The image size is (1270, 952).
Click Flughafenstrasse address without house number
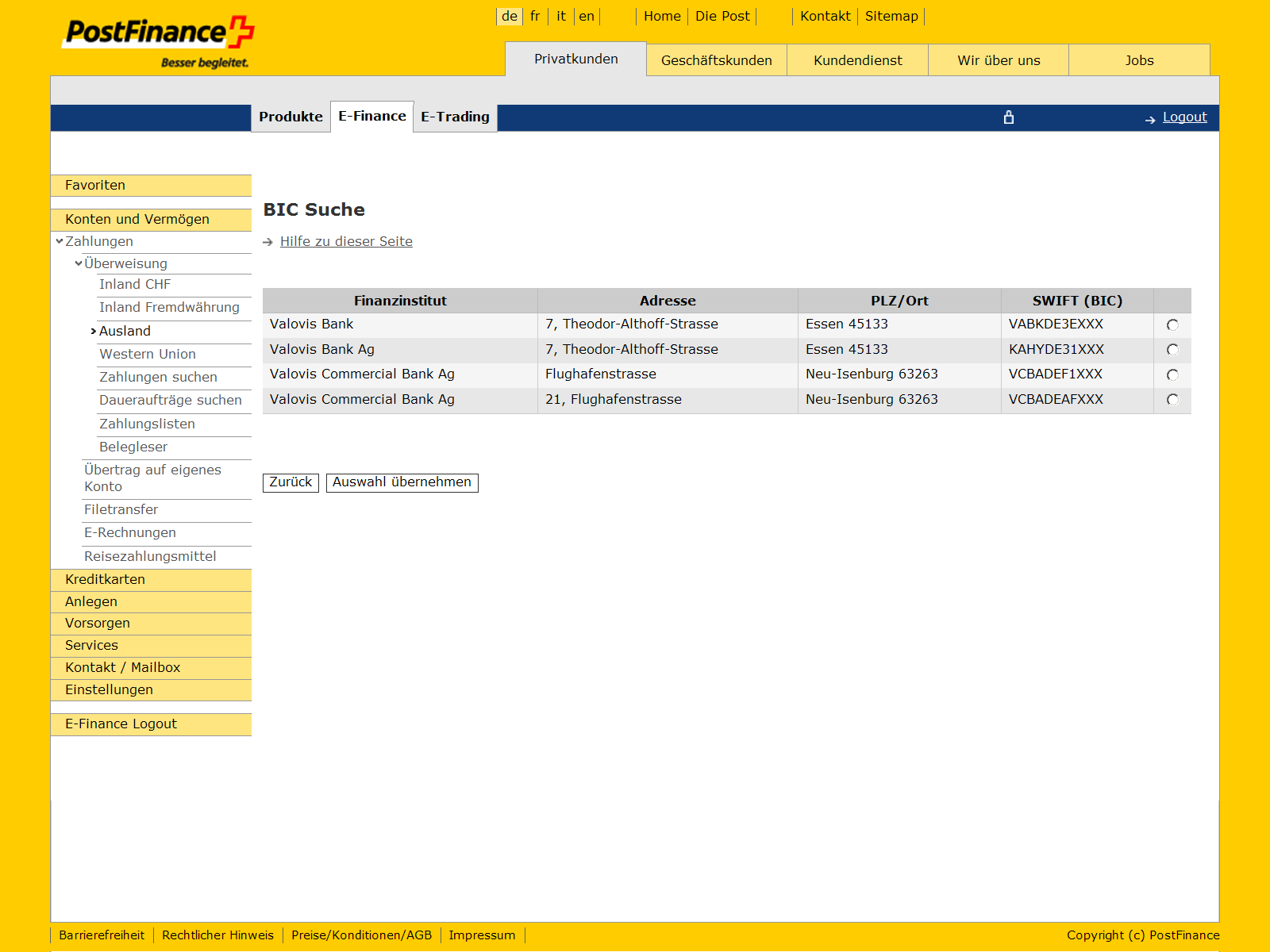601,374
